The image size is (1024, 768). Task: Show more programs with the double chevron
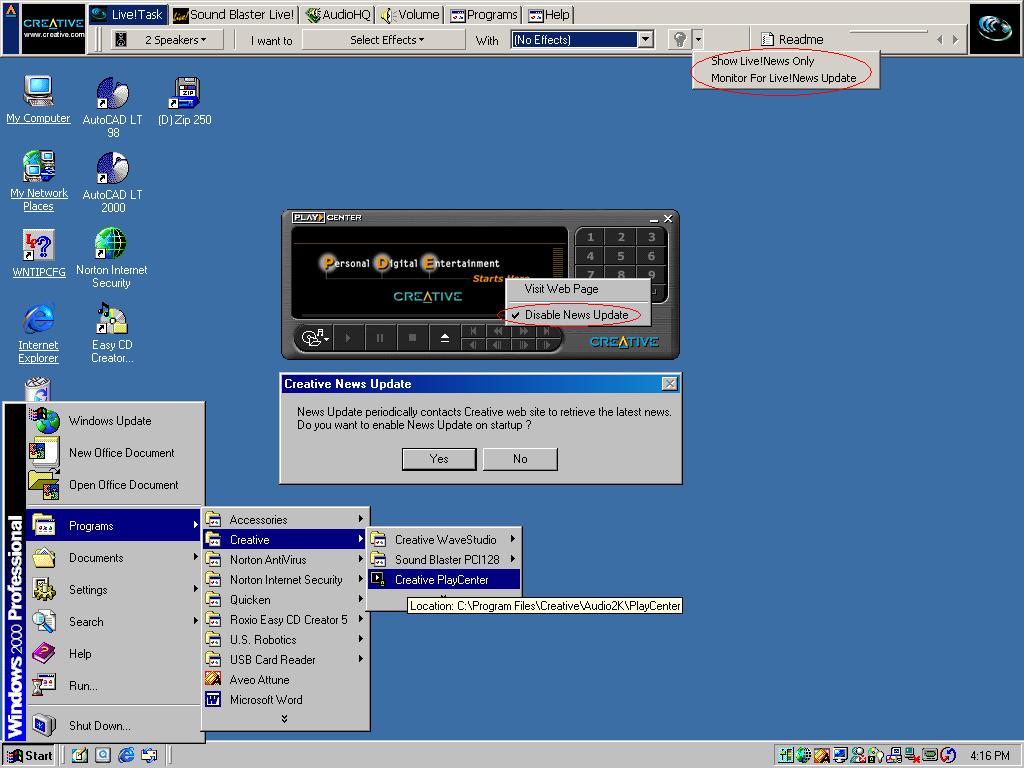click(x=284, y=719)
